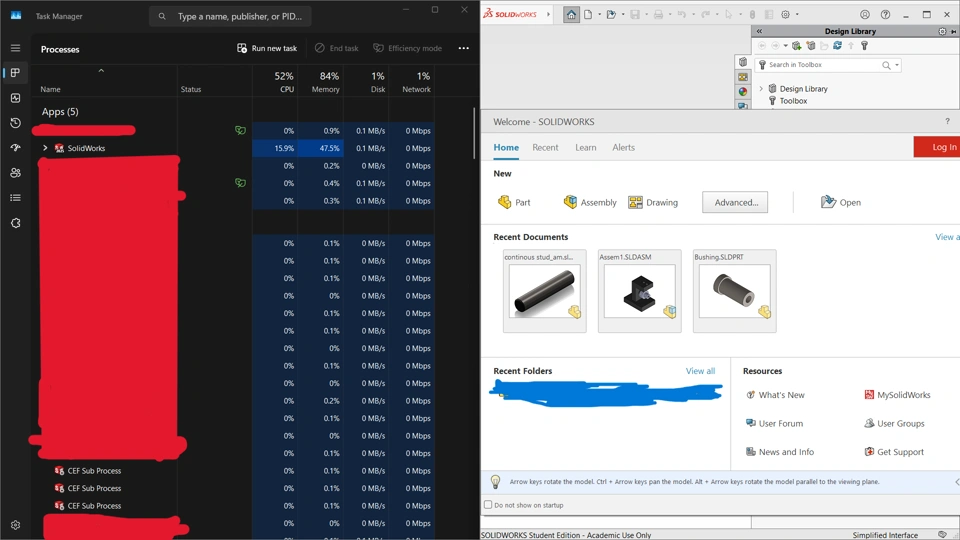Image resolution: width=960 pixels, height=540 pixels.
Task: Open Performance page in Task Manager sidebar
Action: 15,98
